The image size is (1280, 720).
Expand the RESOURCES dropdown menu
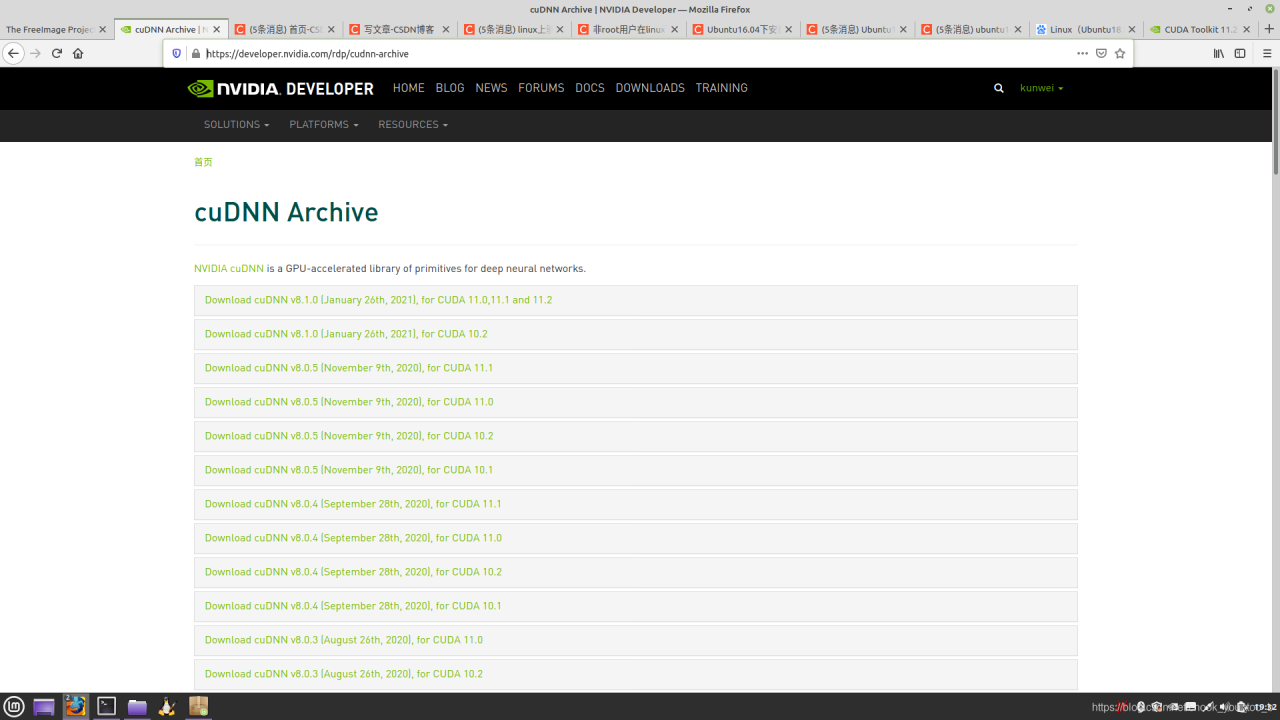(x=413, y=125)
